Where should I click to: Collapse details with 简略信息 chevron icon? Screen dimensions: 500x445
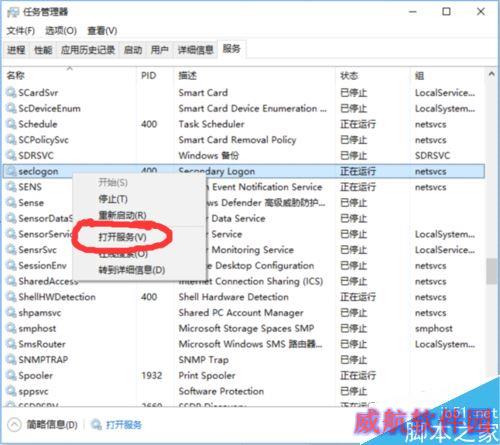[x=15, y=425]
